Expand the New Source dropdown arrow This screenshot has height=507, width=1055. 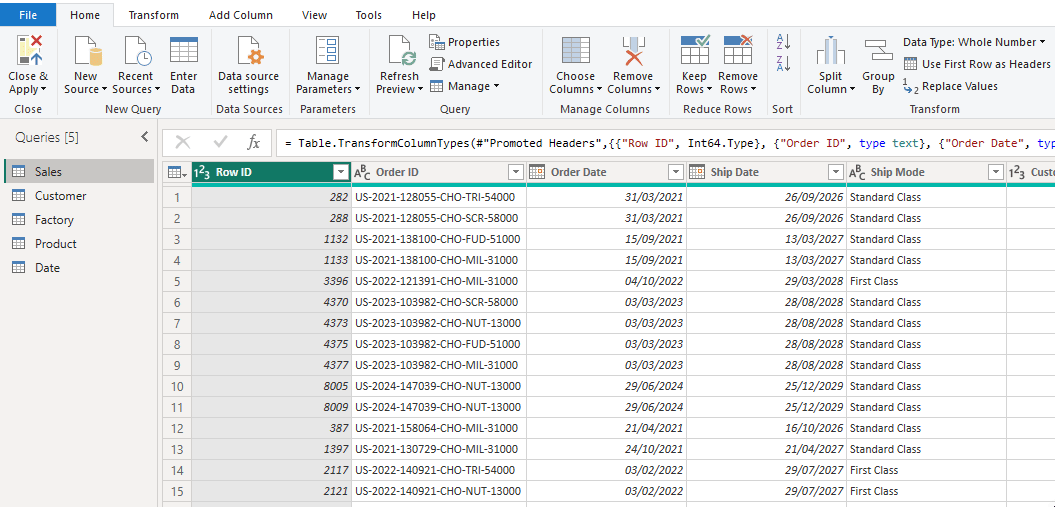tap(104, 89)
